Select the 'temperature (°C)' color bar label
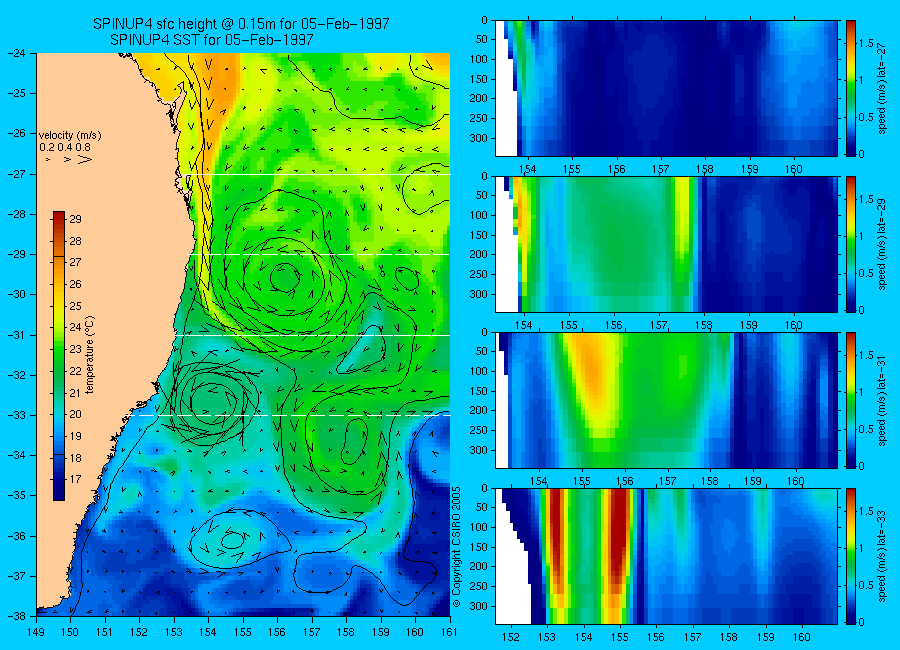The image size is (900, 650). tap(90, 355)
